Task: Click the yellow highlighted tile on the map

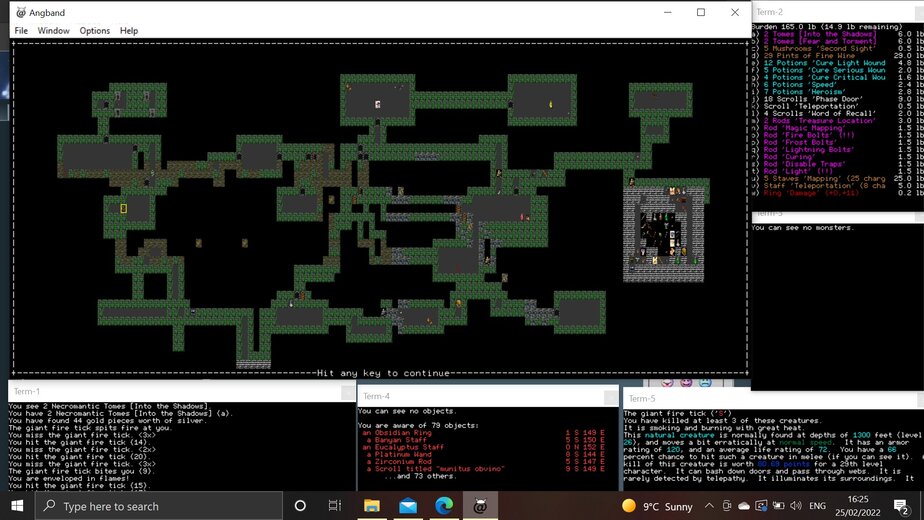Action: (124, 208)
